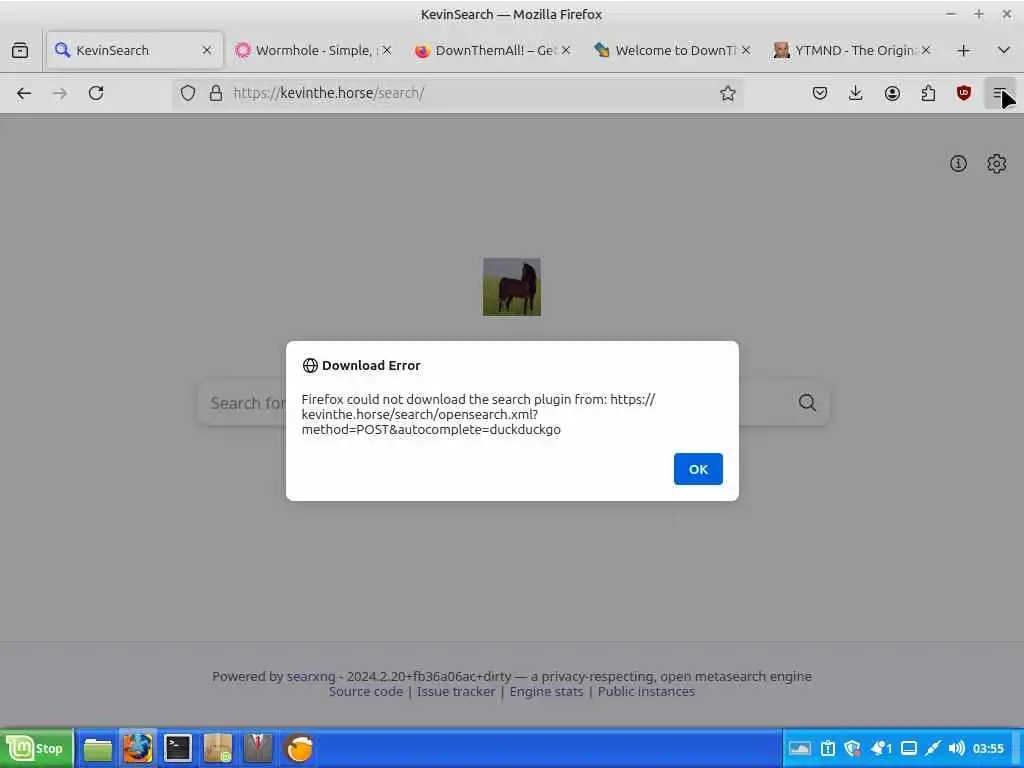Open the package box taskbar icon

(217, 748)
